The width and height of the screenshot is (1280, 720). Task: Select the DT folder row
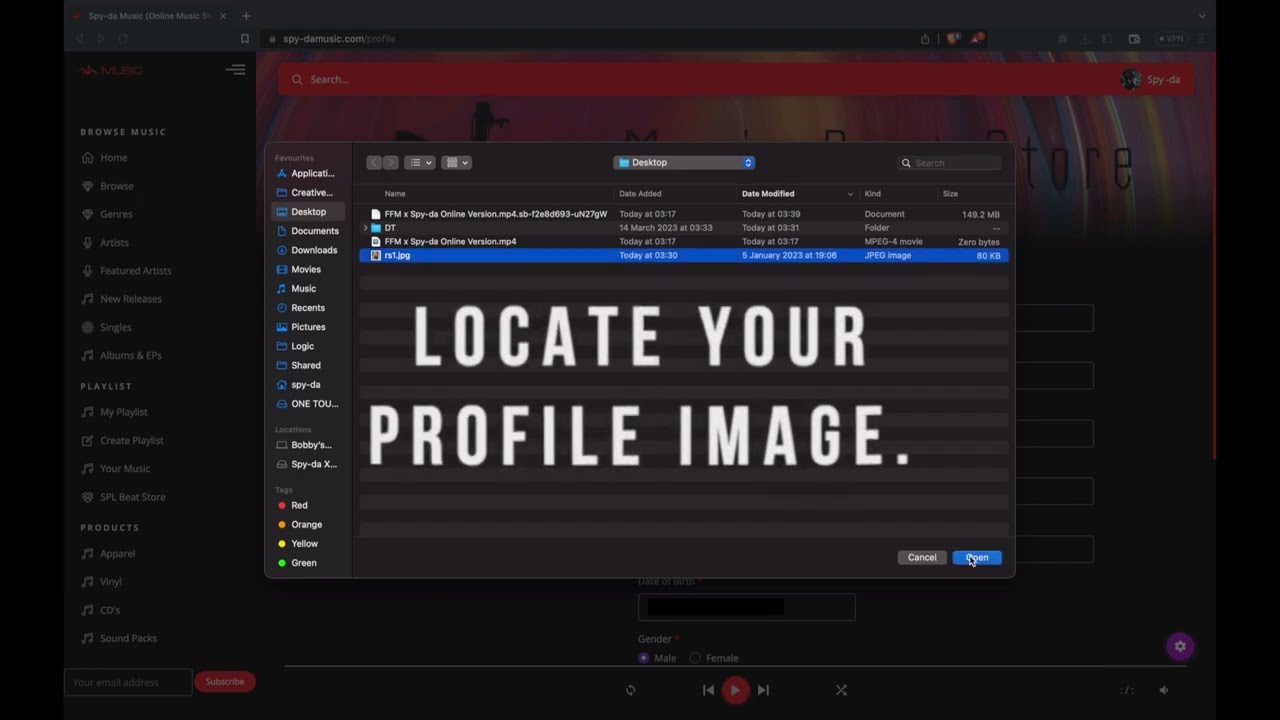(x=683, y=228)
